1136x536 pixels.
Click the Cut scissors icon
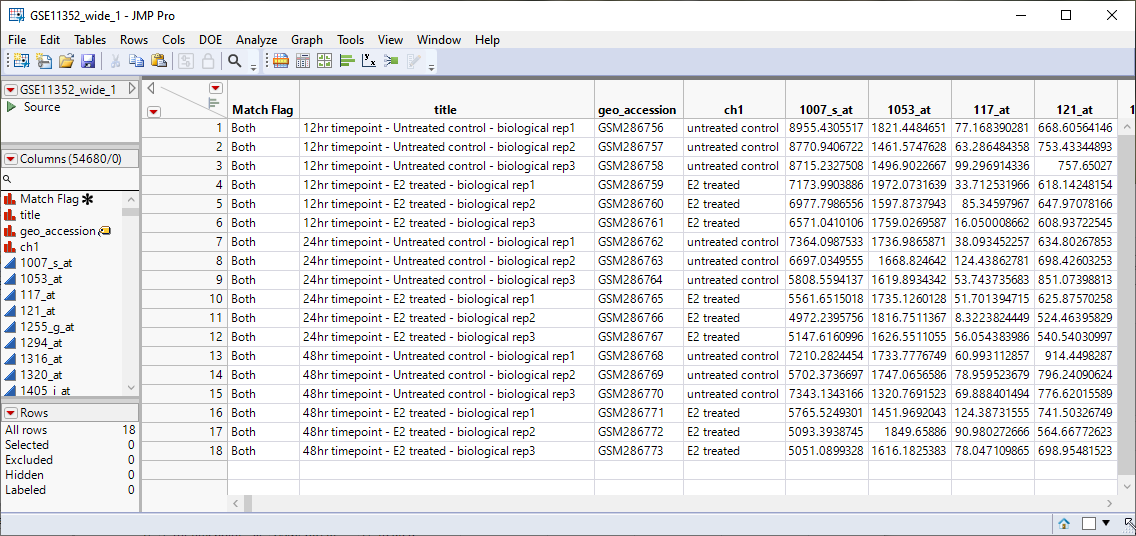(114, 62)
